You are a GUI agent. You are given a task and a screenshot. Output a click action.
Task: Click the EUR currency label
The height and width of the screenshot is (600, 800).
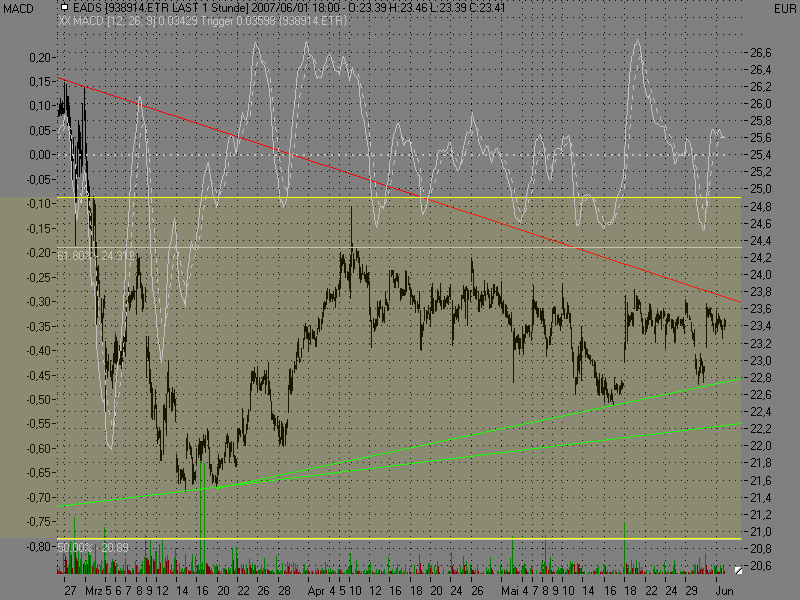[785, 9]
